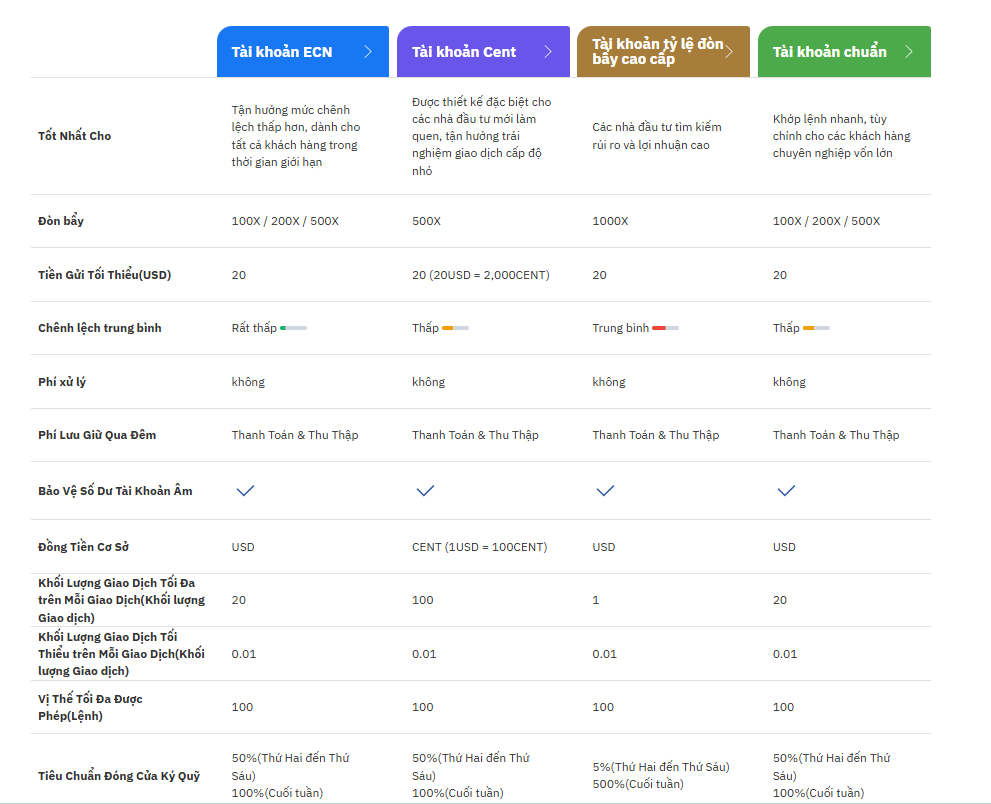The height and width of the screenshot is (804, 991).
Task: Open the Tài khoản ECN tab
Action: 282,52
